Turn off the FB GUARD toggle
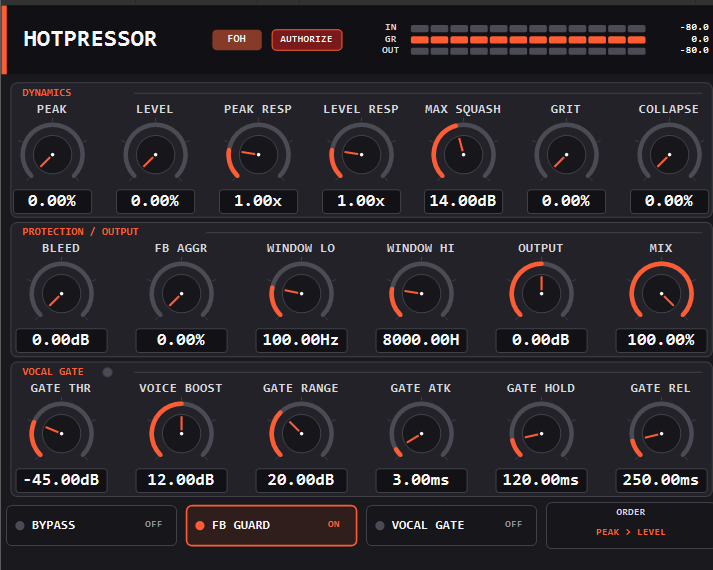 271,525
